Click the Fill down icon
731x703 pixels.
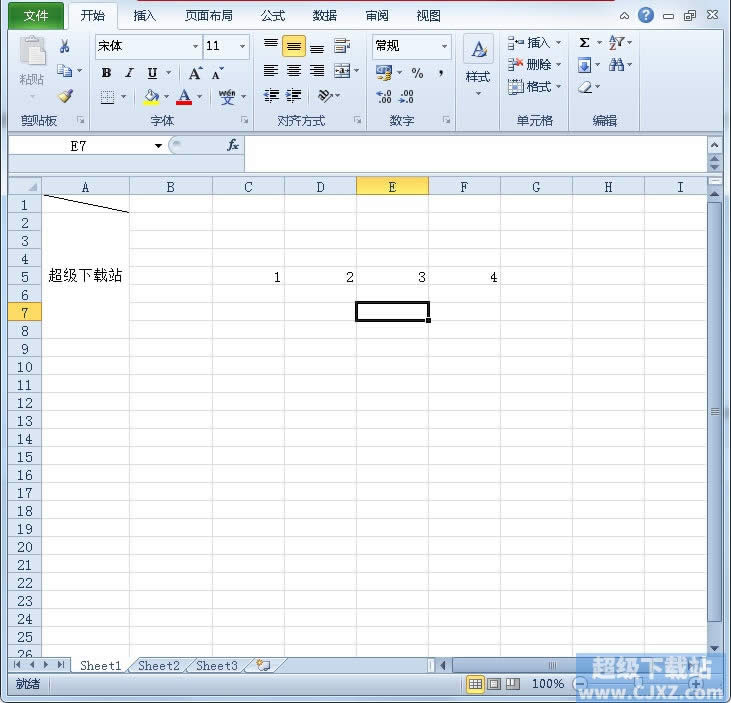[x=584, y=65]
